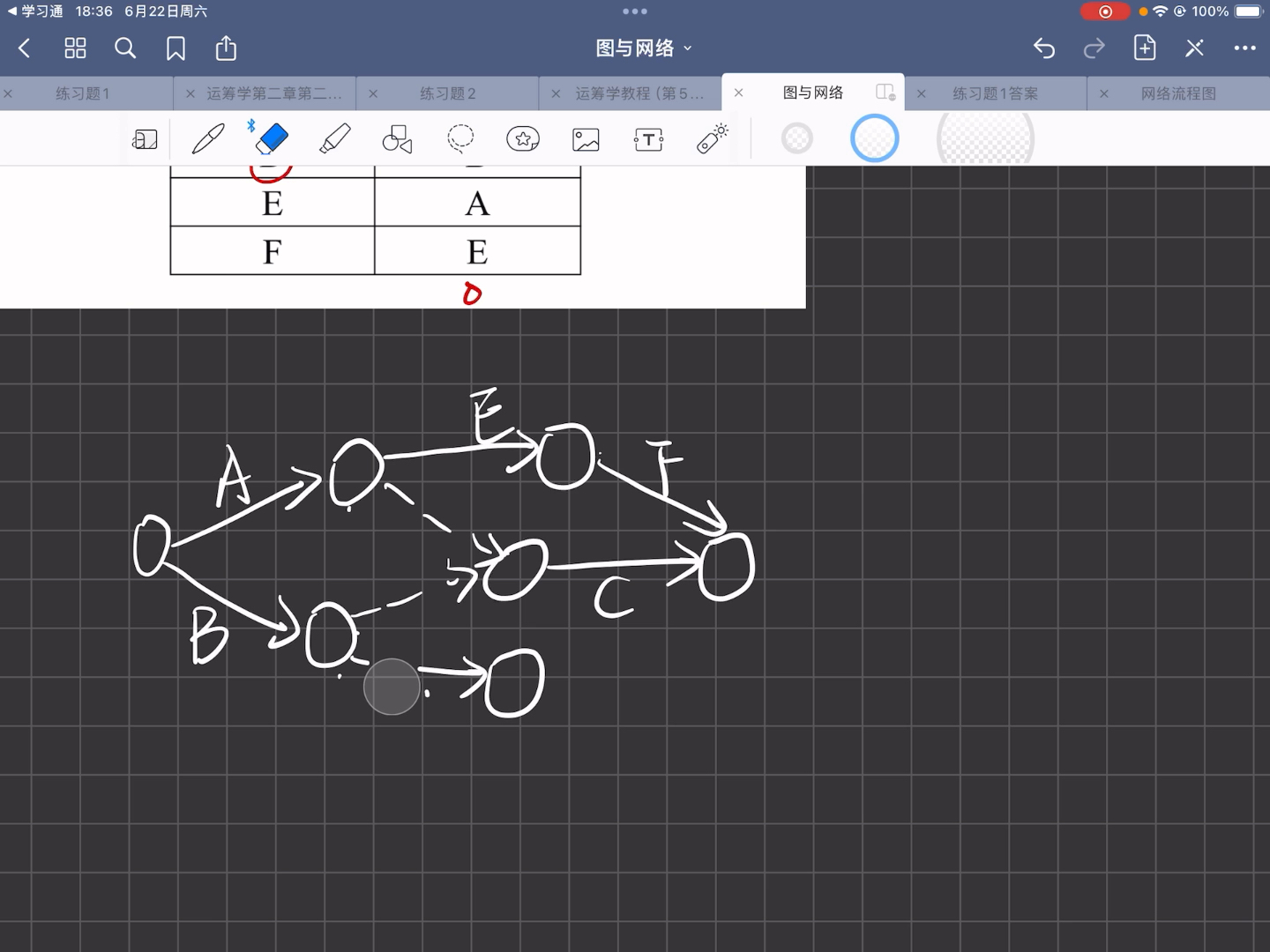Tap table cell E in left column
The width and height of the screenshot is (1270, 952).
point(273,203)
